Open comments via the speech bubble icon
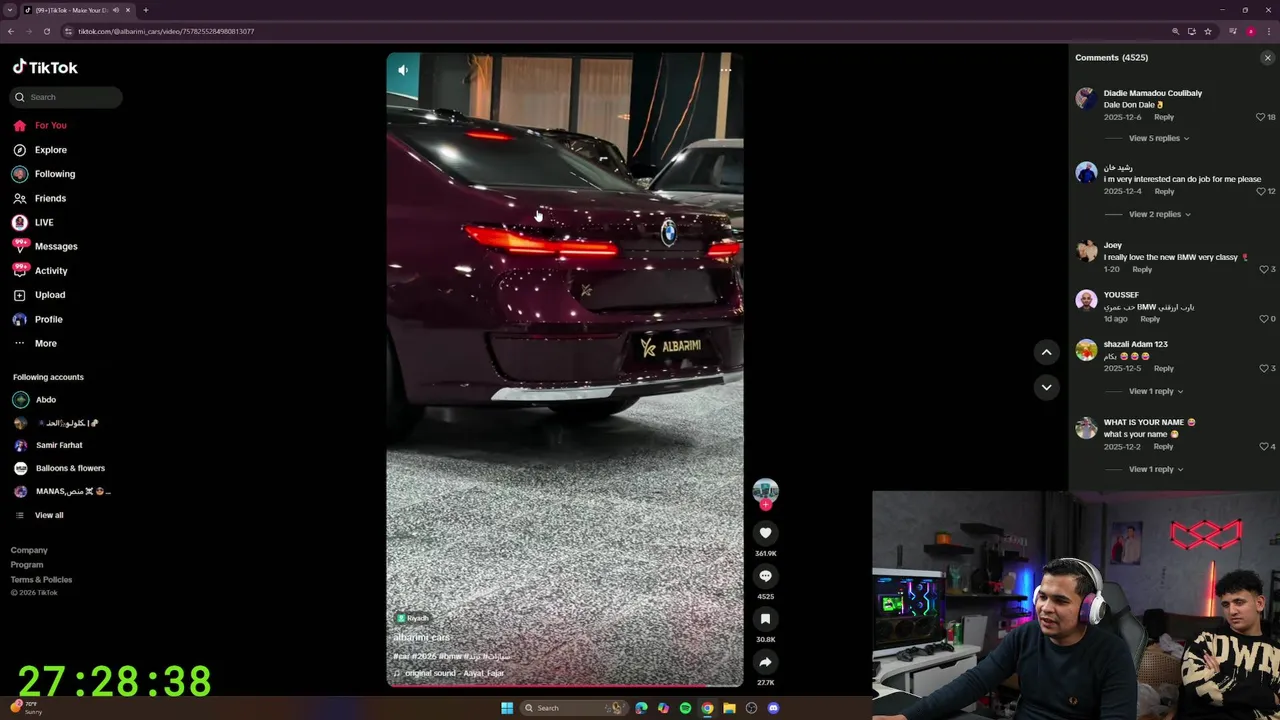The width and height of the screenshot is (1280, 720). [x=765, y=576]
